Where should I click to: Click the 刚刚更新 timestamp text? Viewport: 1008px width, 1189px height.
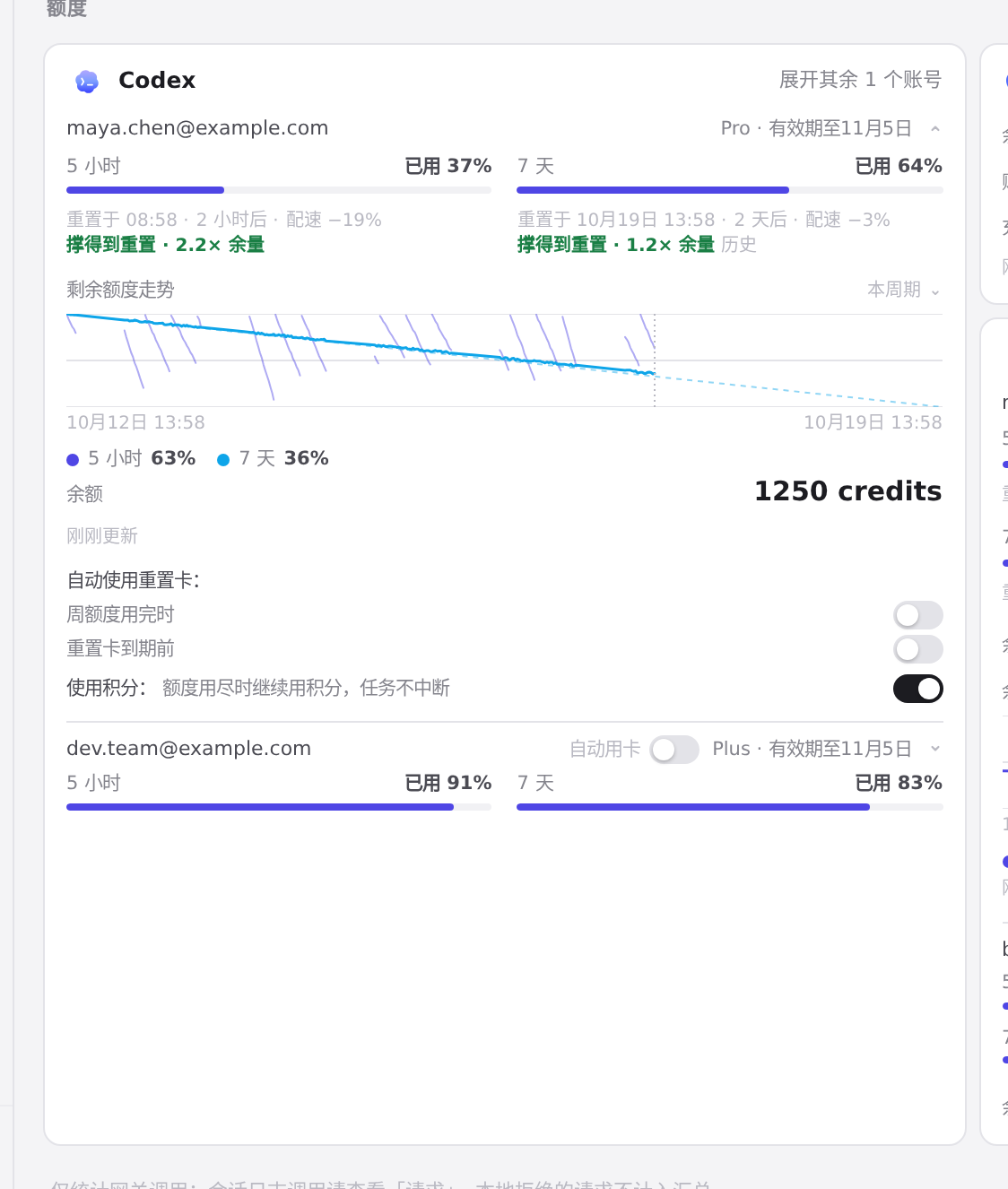[x=102, y=536]
